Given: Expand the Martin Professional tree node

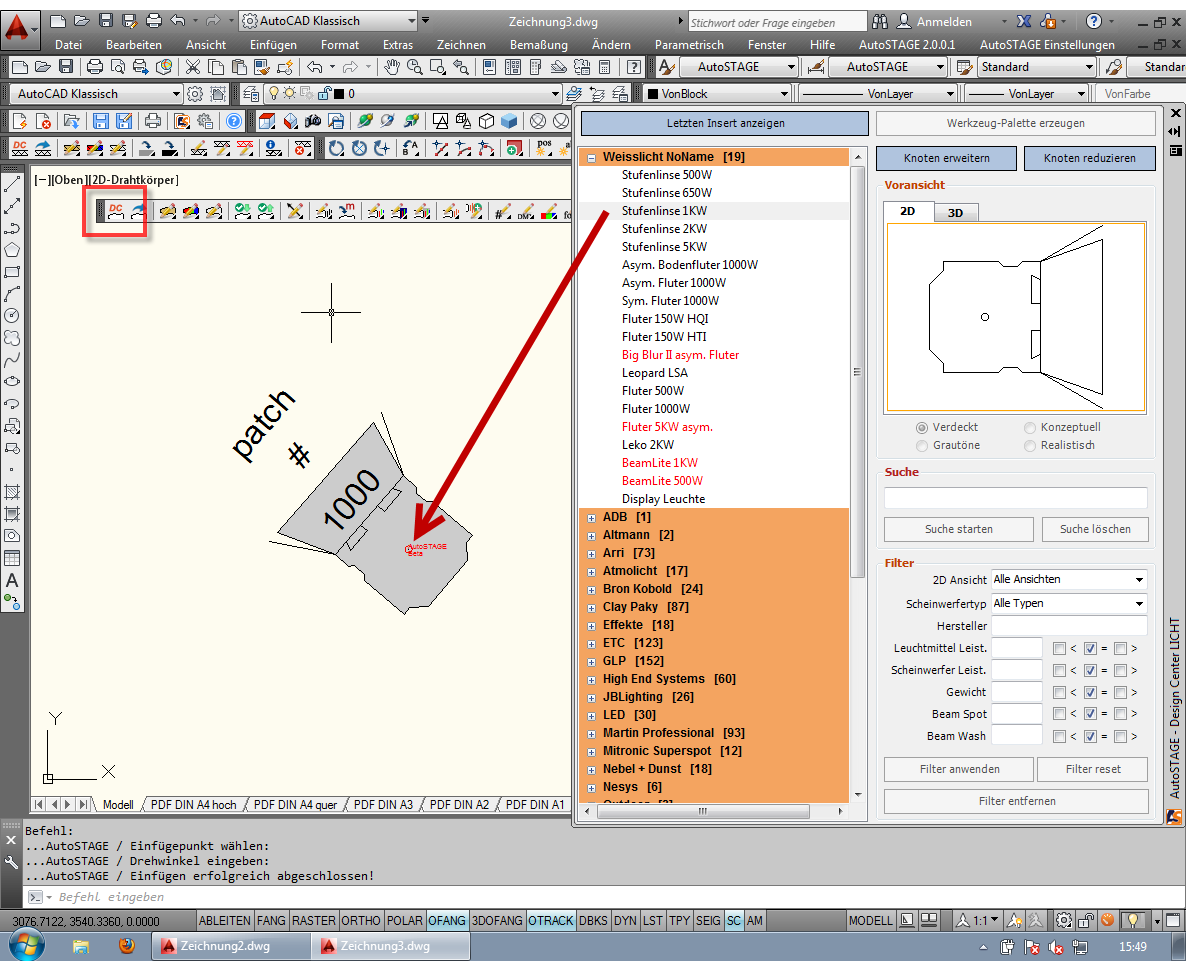Looking at the screenshot, I should [592, 733].
